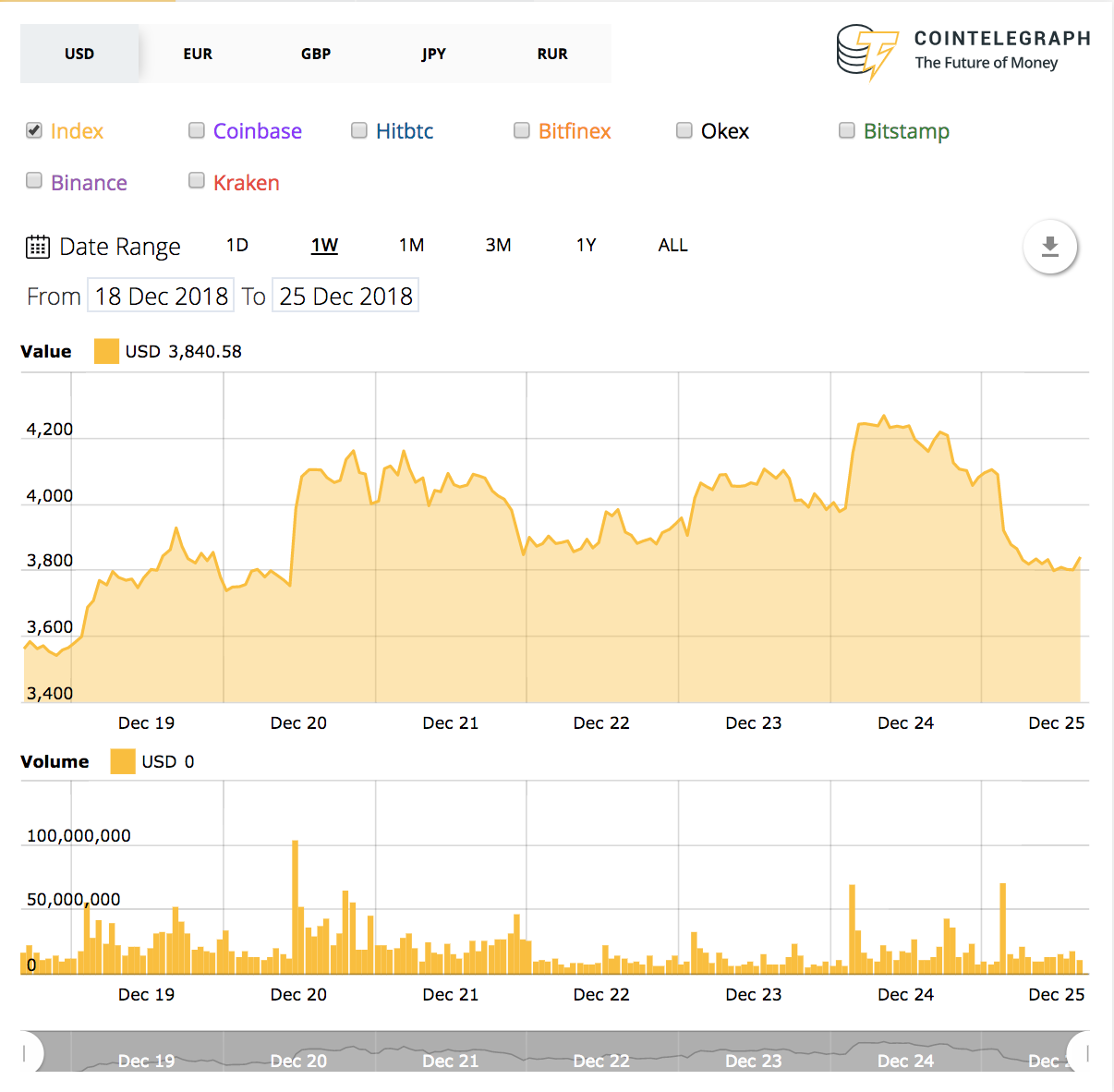Screen dimensions: 1114x1092
Task: Enable the Coinbase checkbox
Action: tap(197, 130)
